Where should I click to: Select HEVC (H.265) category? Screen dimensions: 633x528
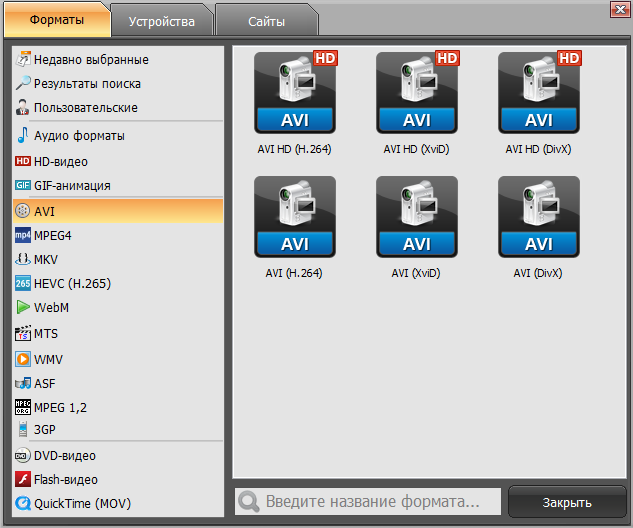pos(118,283)
